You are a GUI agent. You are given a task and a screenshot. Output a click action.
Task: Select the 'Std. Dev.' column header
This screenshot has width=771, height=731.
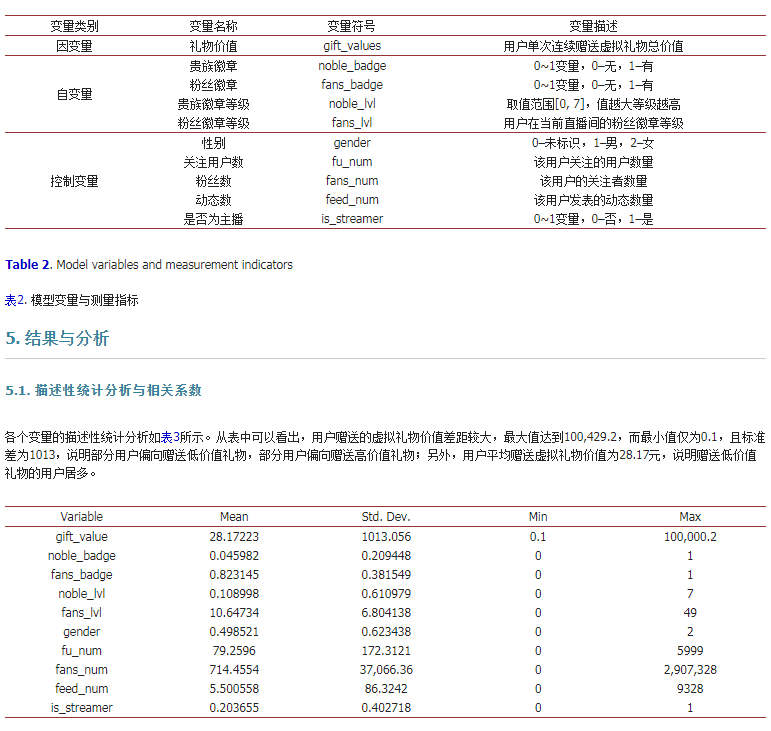[x=386, y=517]
